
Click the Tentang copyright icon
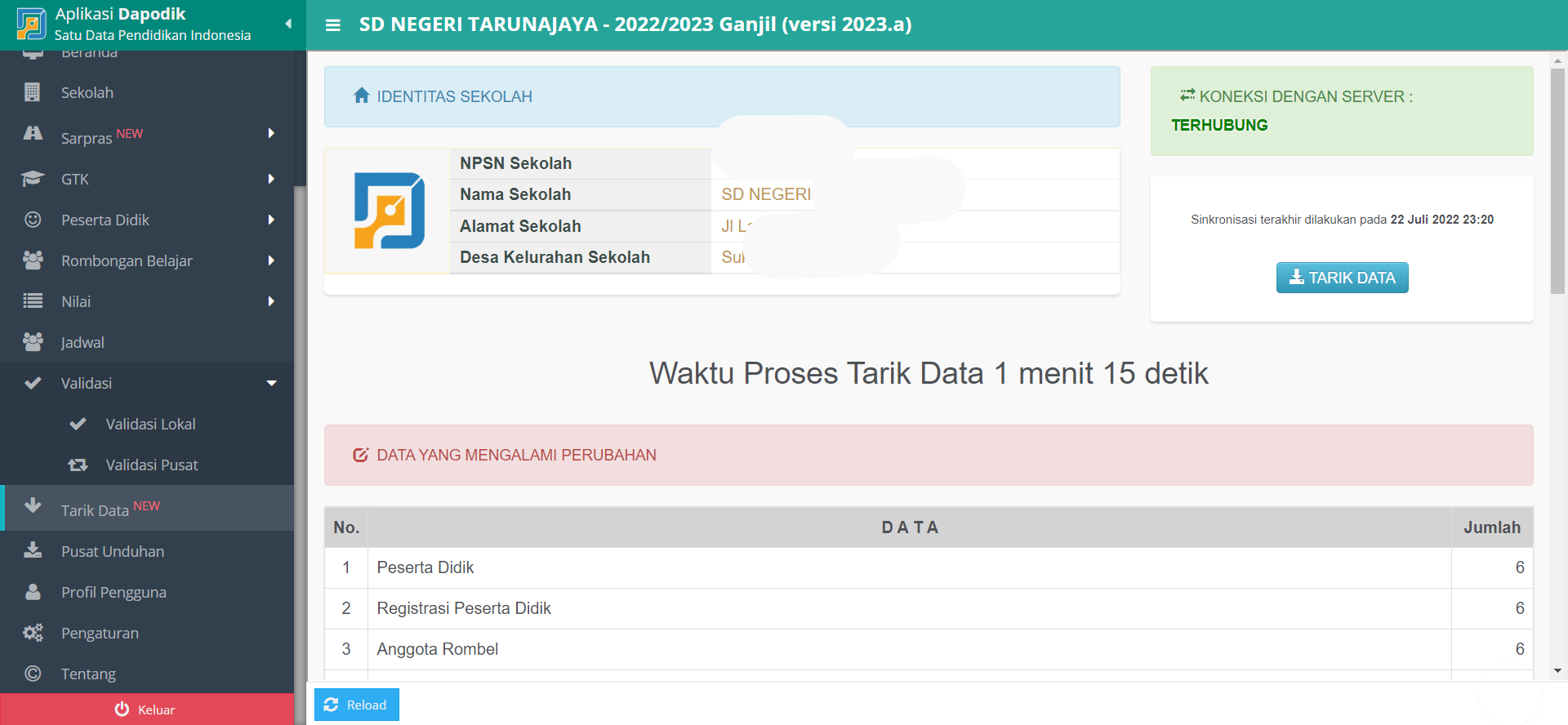(33, 674)
